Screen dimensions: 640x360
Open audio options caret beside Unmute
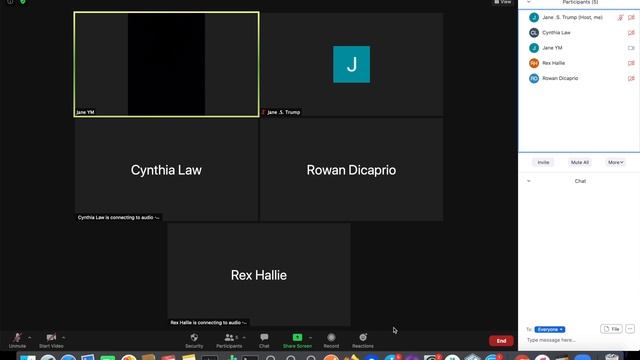[x=30, y=338]
